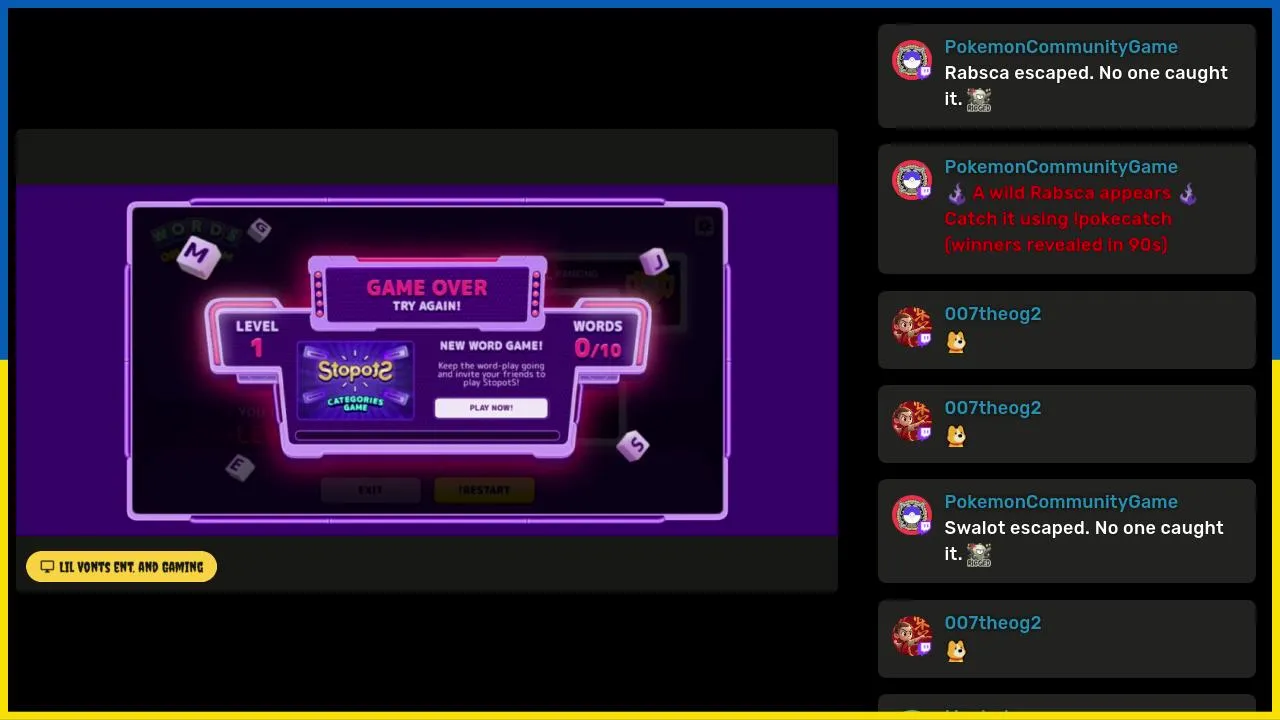Click PokemonCommunityGame avatar beside Rabsca escaped message
Image resolution: width=1280 pixels, height=720 pixels.
click(912, 61)
